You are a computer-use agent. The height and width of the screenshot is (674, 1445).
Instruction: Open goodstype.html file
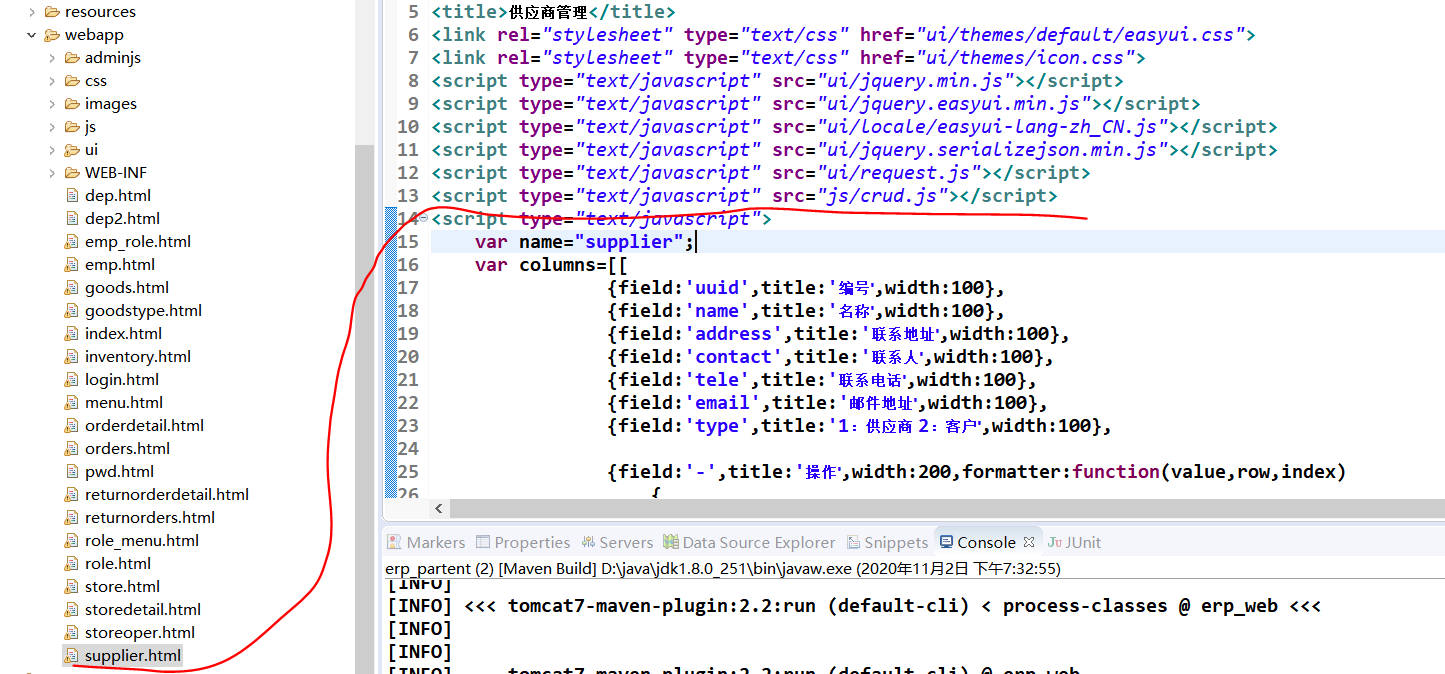(x=143, y=311)
